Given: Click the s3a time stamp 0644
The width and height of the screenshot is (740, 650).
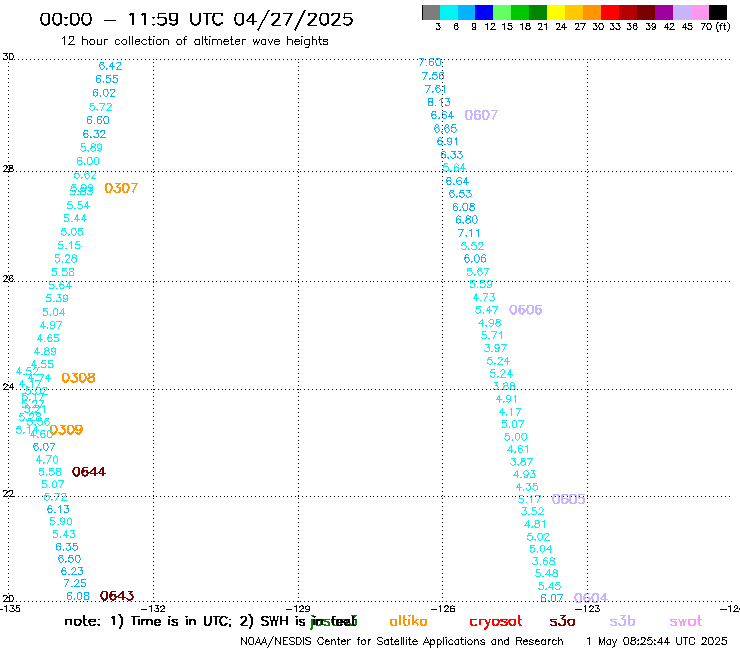Looking at the screenshot, I should pyautogui.click(x=89, y=472).
